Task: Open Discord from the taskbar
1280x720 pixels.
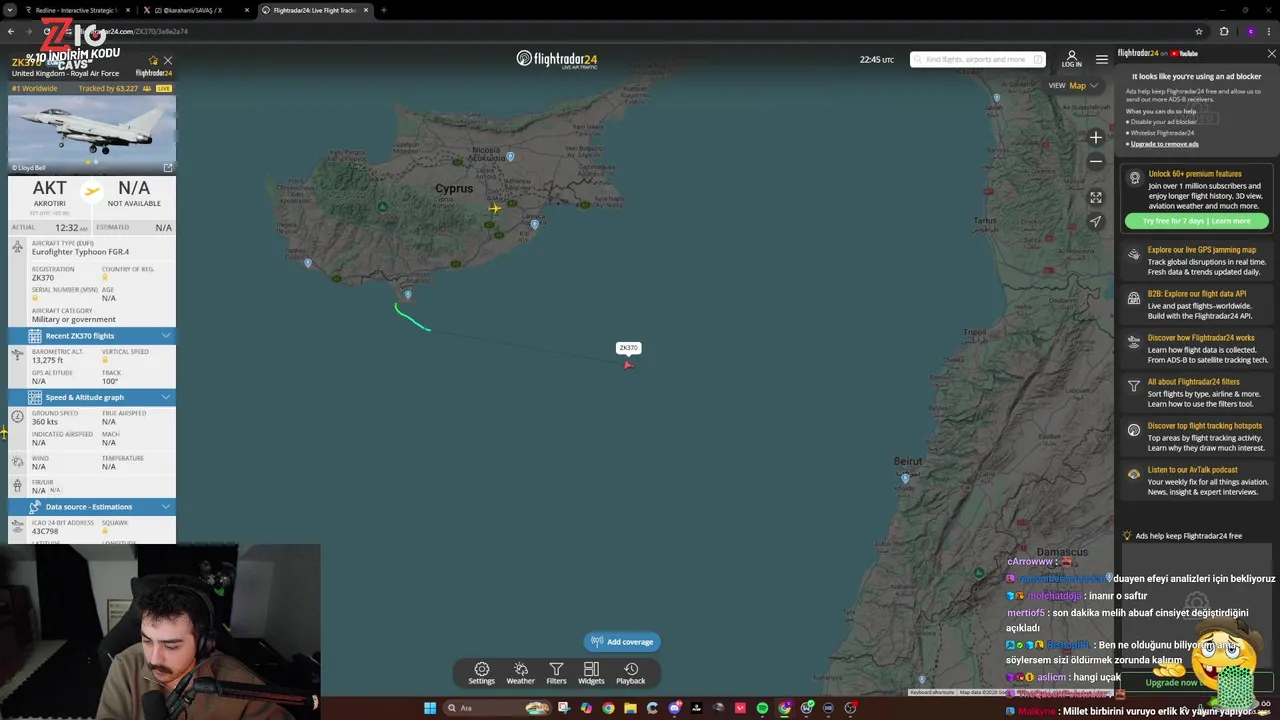Action: [675, 708]
